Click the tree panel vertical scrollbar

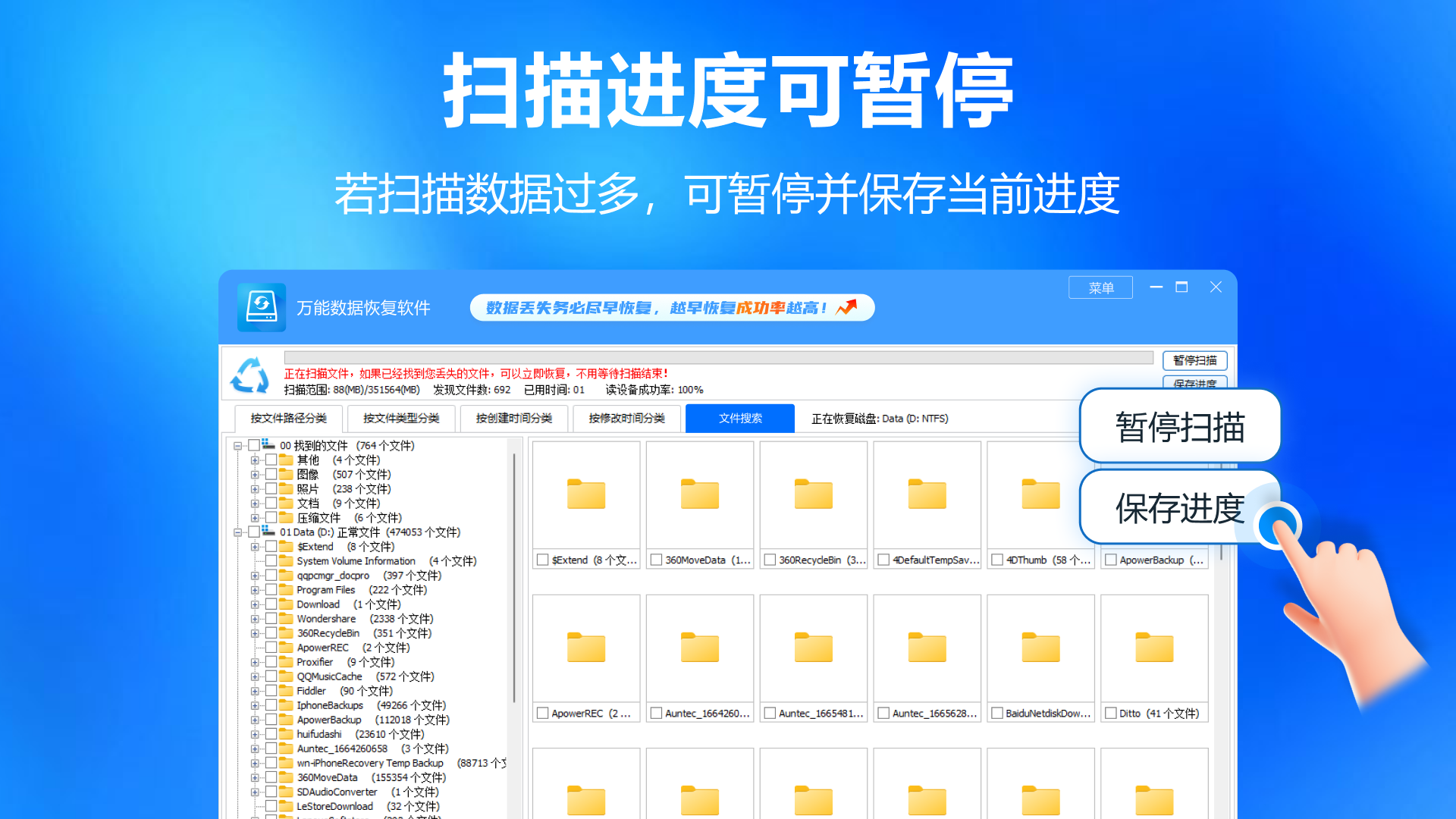click(514, 576)
